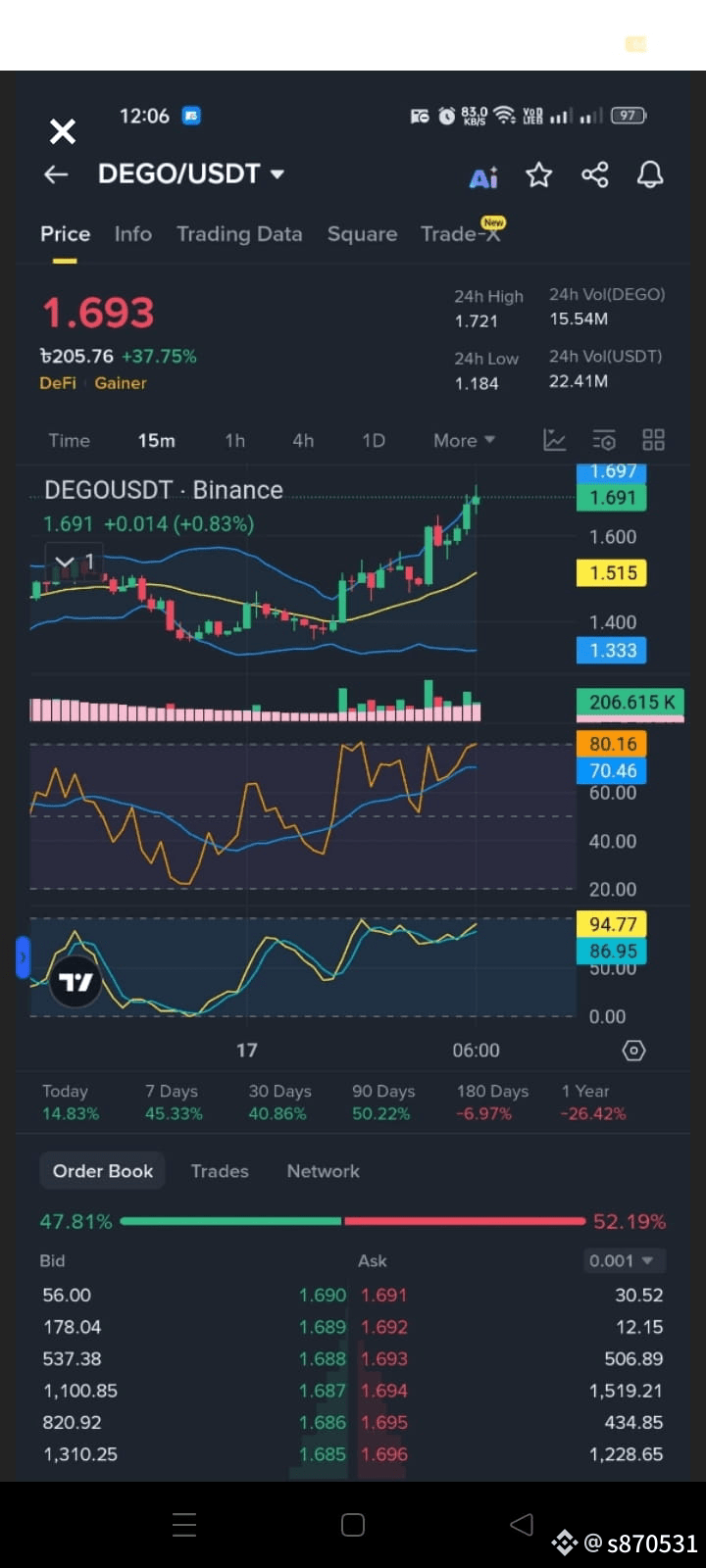Set a price alert with bell icon
Screen dimensions: 706x1568
coord(650,174)
